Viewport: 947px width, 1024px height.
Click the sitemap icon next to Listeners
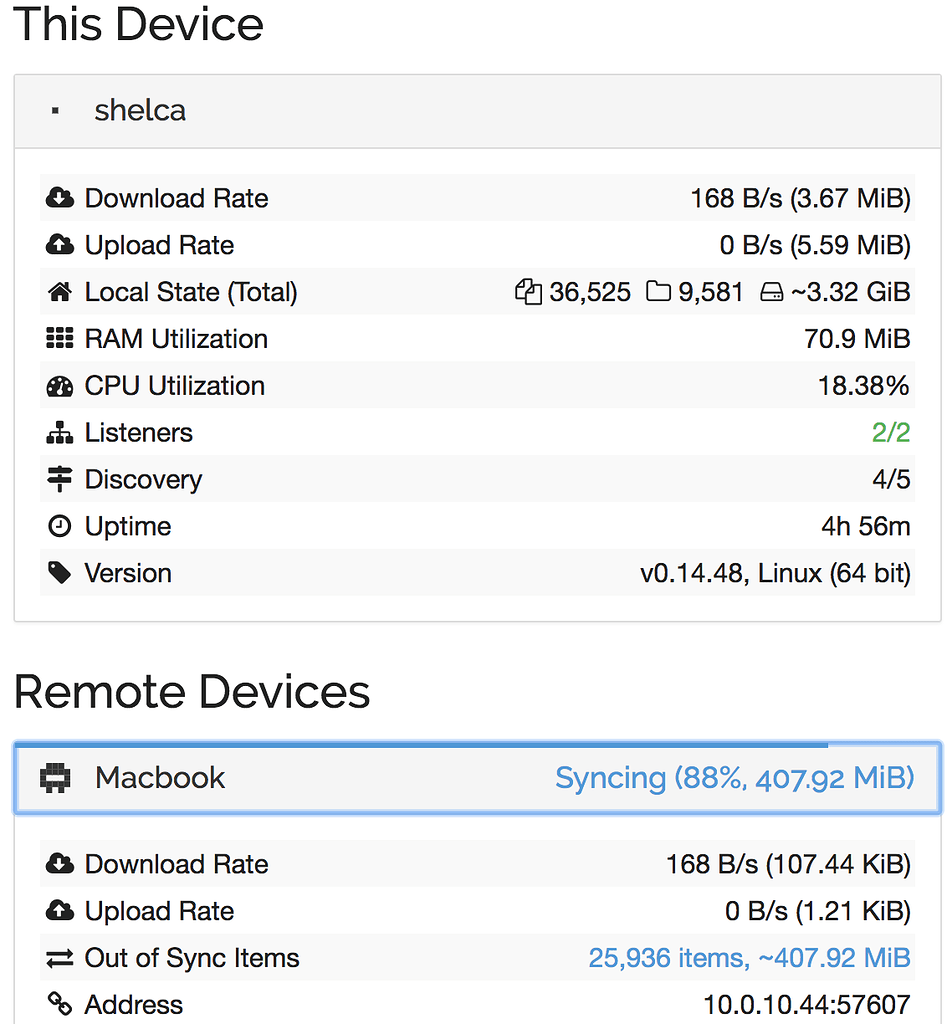tap(60, 432)
